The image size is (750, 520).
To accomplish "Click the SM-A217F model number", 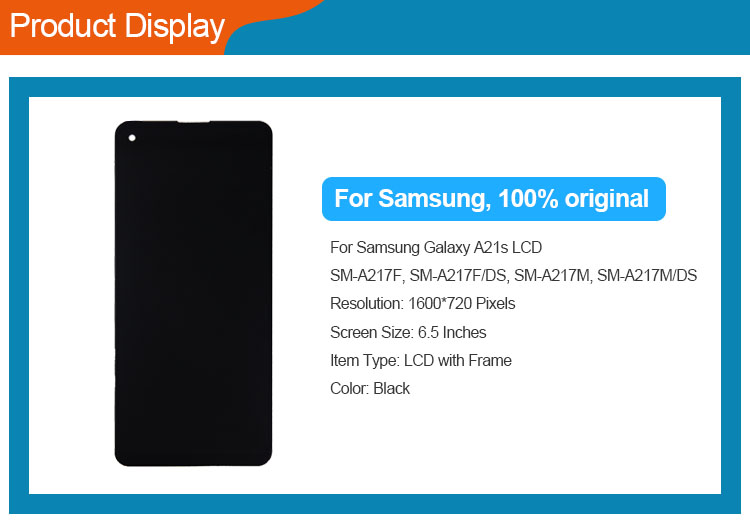I will [x=366, y=276].
